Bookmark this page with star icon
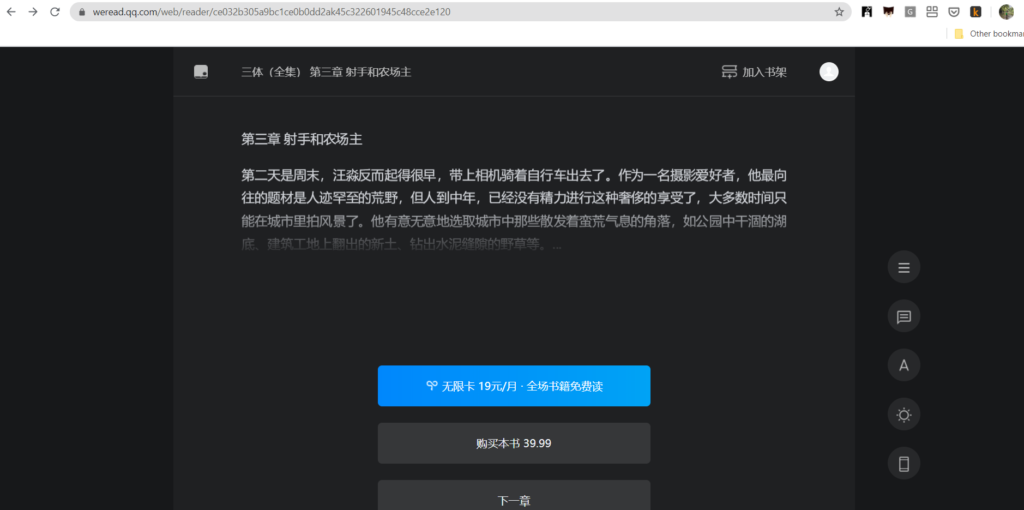 pos(839,12)
